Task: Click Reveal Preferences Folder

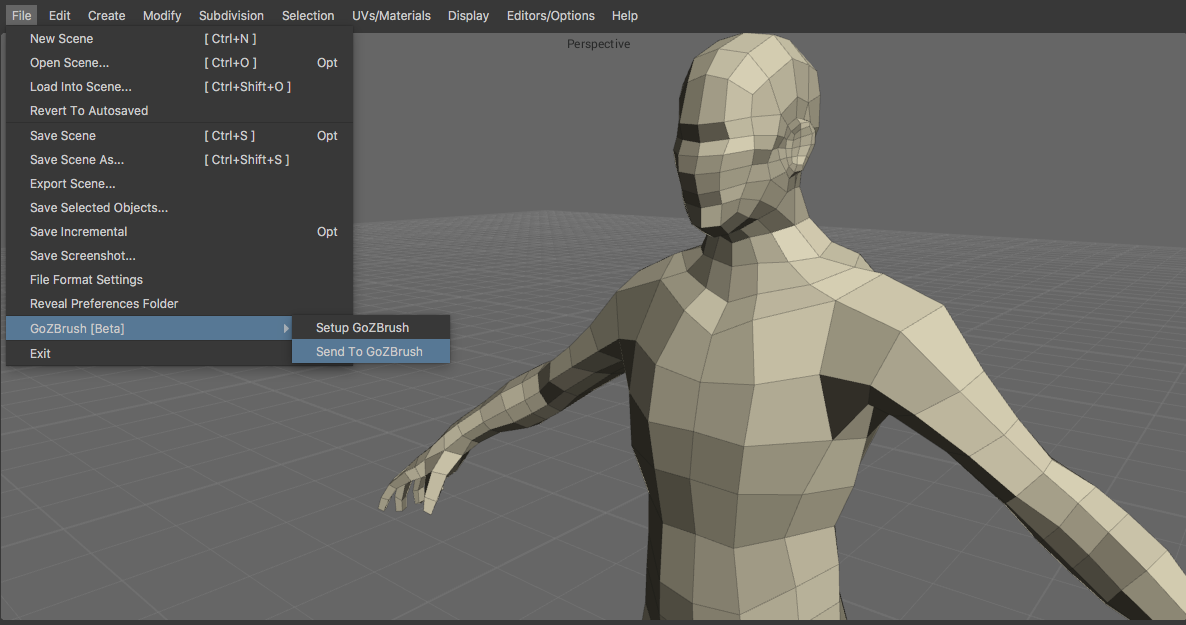Action: pyautogui.click(x=104, y=304)
